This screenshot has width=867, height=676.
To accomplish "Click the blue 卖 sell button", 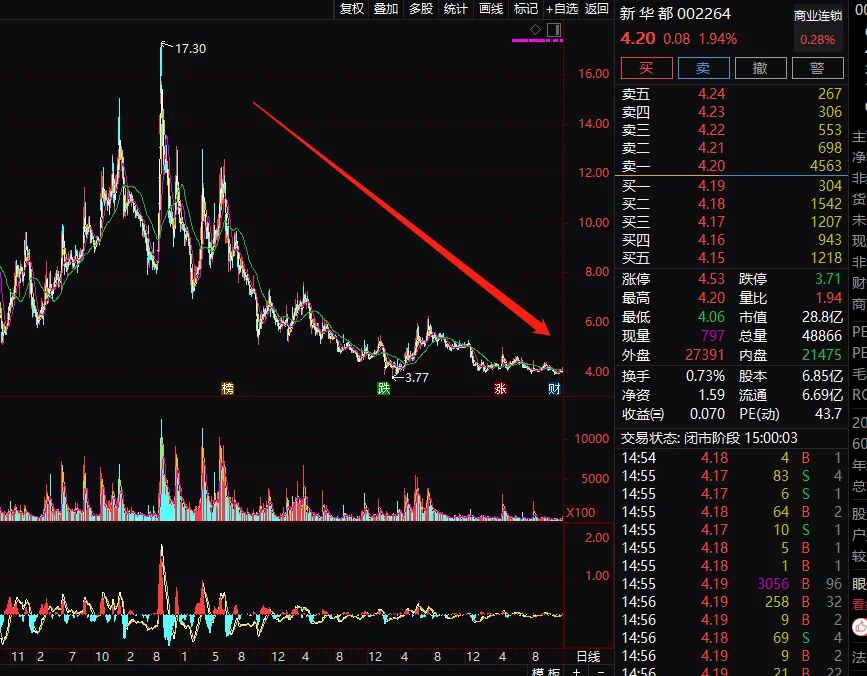I will 703,68.
